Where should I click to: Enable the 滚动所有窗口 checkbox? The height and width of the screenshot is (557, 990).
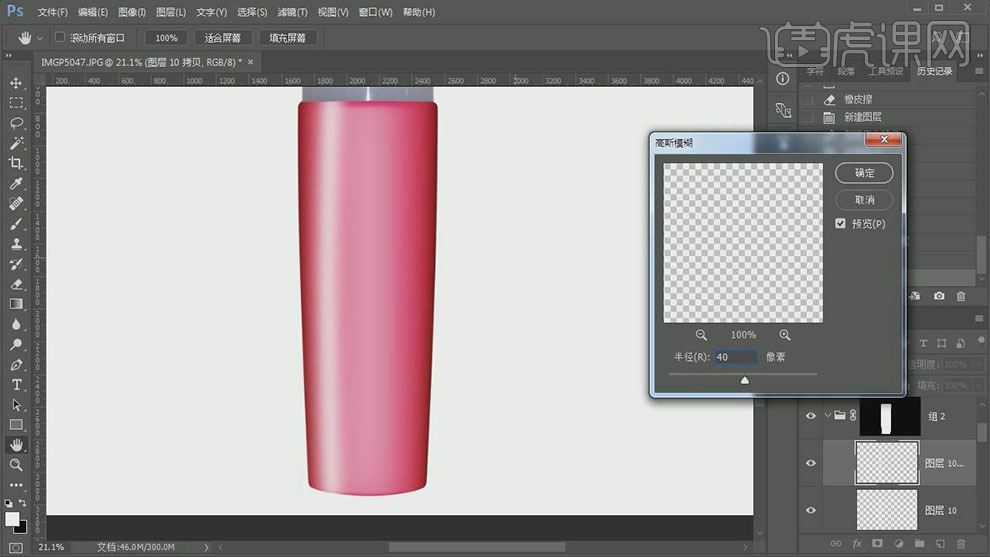(60, 38)
